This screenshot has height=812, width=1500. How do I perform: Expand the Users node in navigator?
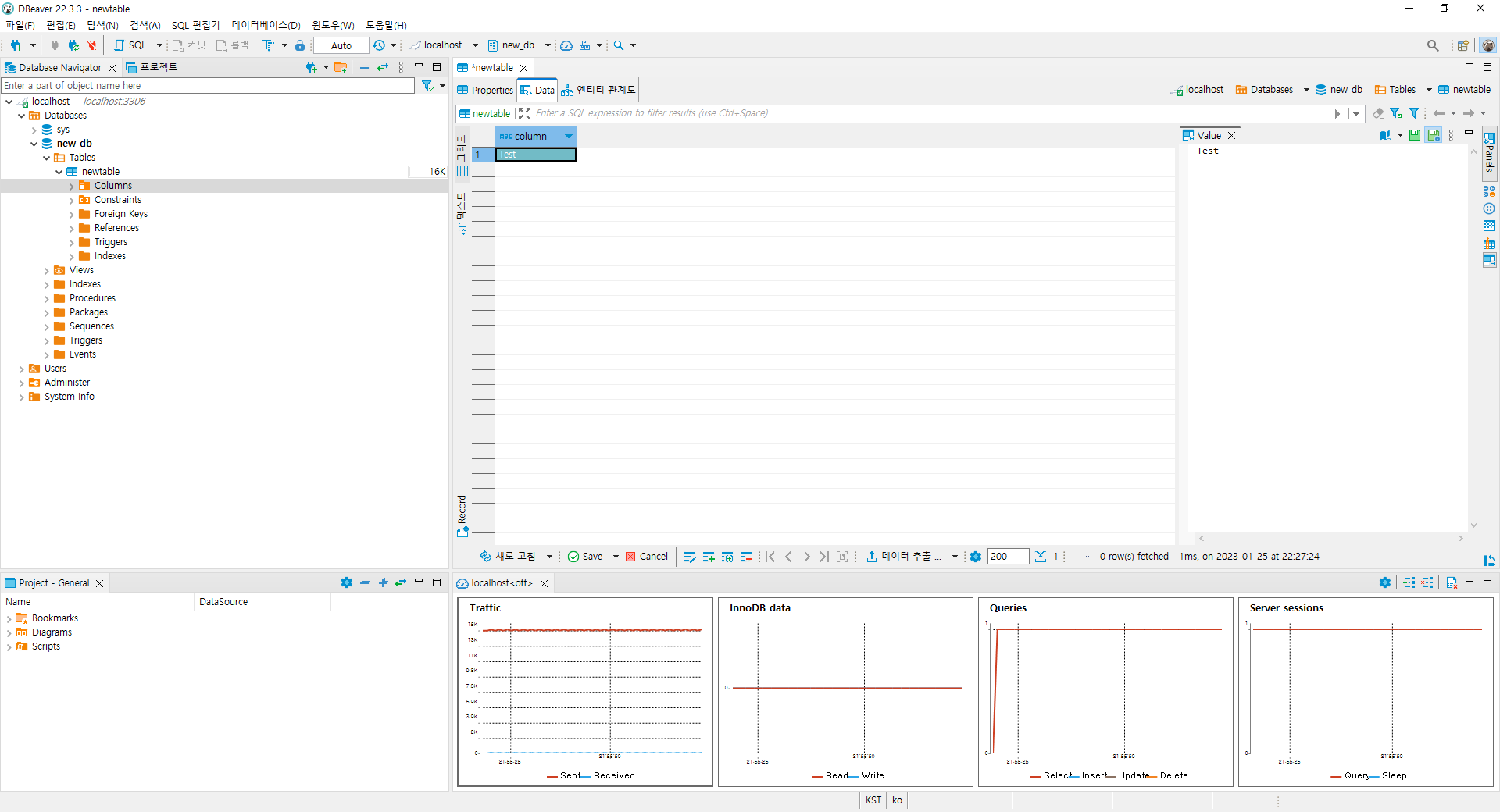click(x=22, y=369)
